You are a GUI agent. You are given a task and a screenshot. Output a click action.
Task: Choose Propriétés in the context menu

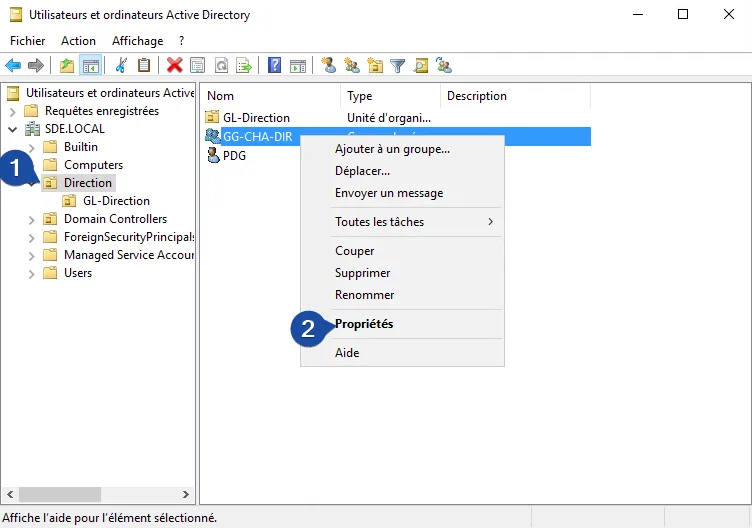364,324
